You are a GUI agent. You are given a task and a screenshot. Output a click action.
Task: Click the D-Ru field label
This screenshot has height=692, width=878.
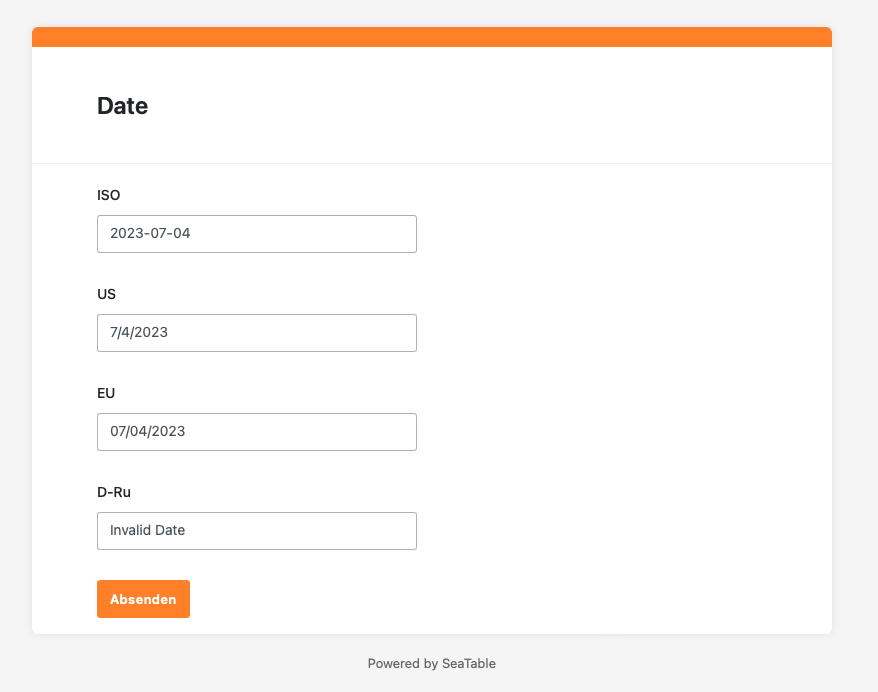click(114, 492)
